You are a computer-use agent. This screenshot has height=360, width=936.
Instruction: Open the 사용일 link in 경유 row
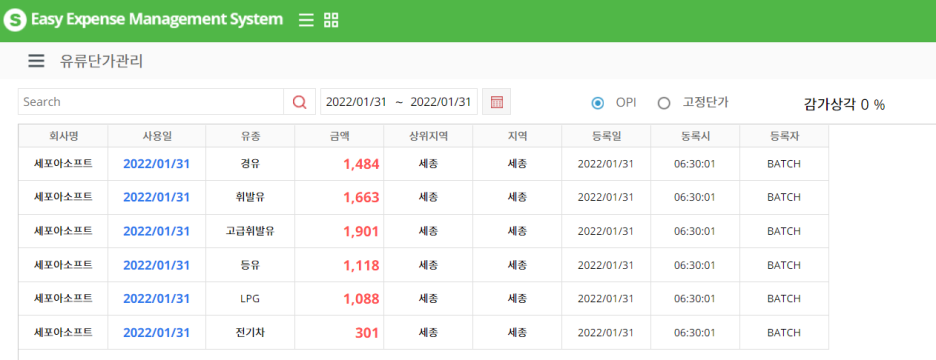point(156,164)
